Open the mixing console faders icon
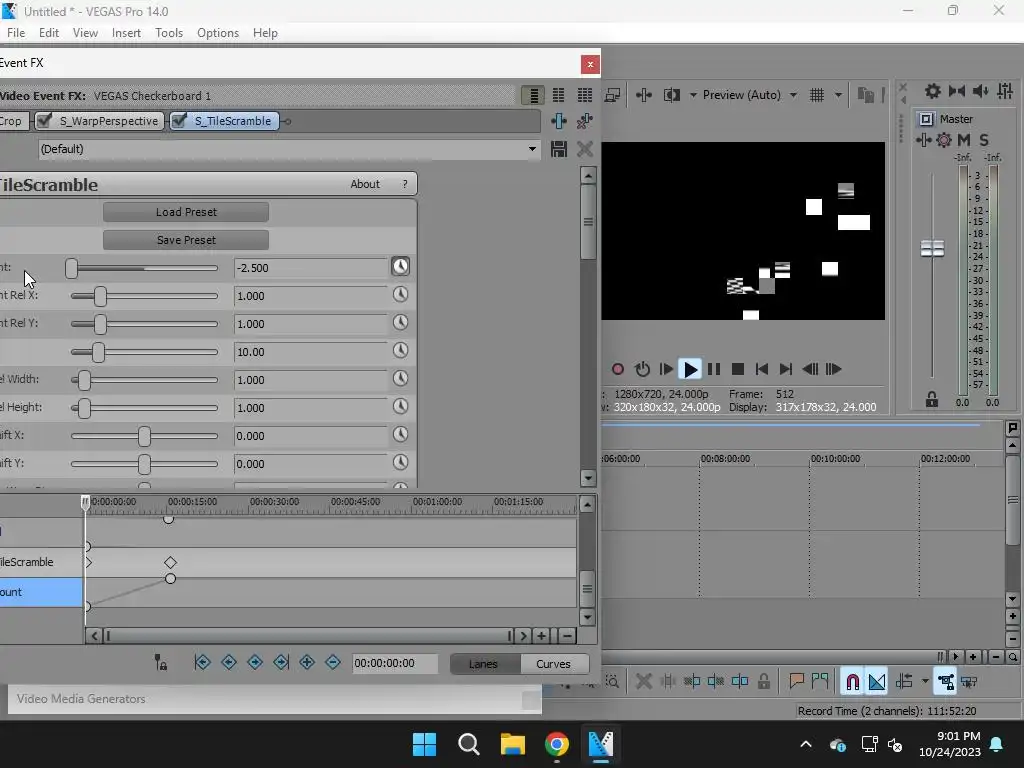Image resolution: width=1024 pixels, height=768 pixels. [1005, 91]
